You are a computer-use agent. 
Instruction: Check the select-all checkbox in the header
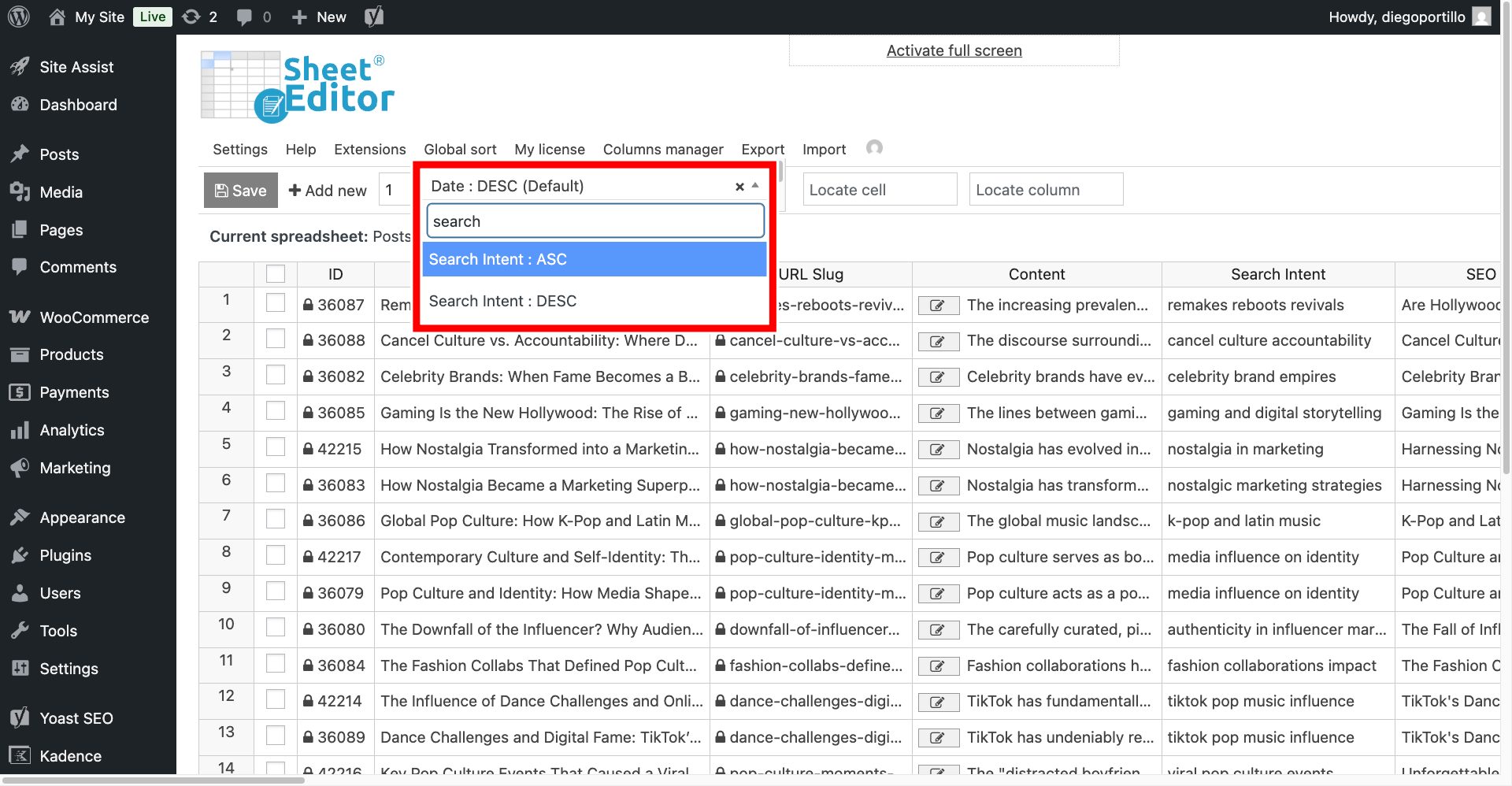tap(275, 273)
